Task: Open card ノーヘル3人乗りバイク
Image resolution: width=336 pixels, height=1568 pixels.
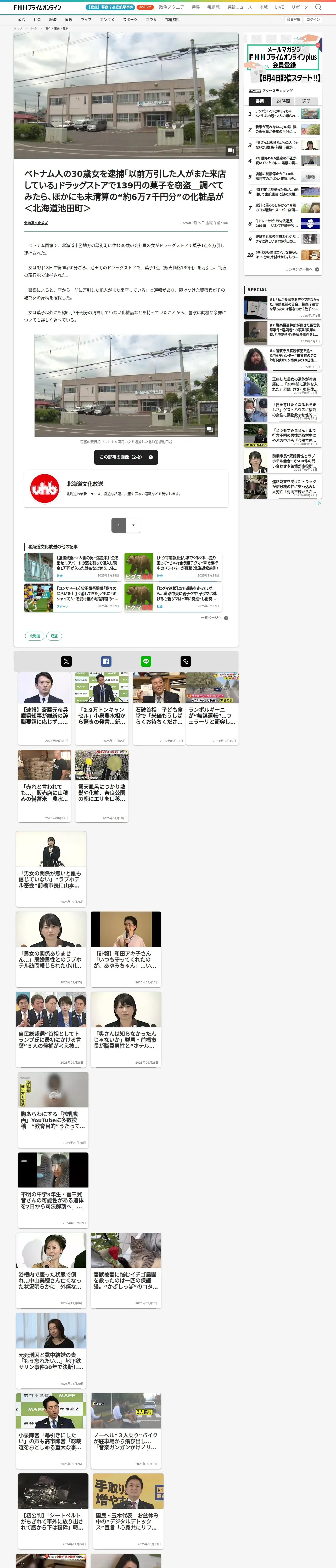Action: click(x=126, y=1431)
